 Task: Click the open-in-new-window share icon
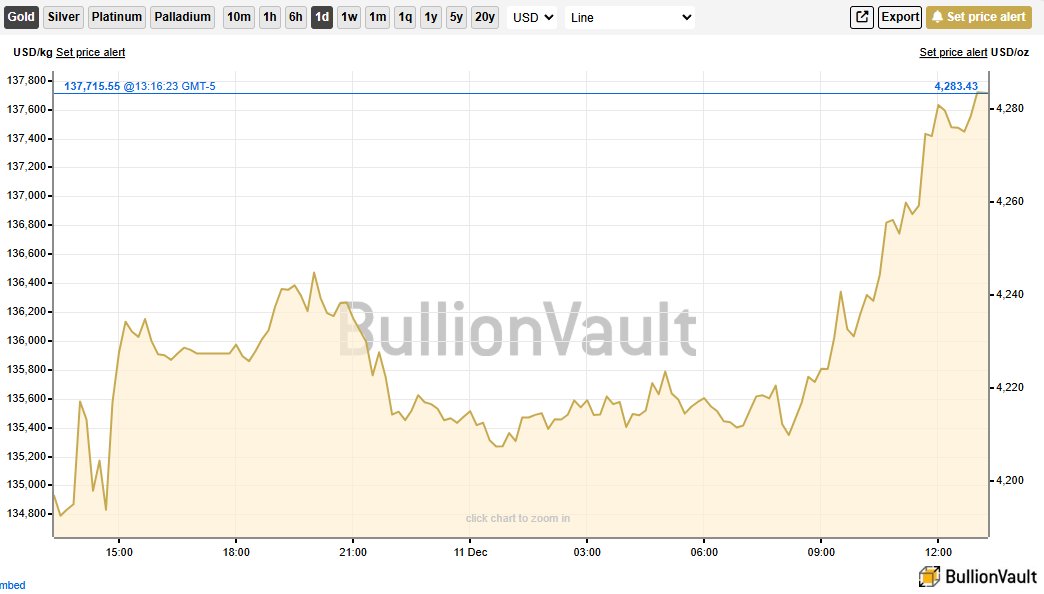[861, 17]
